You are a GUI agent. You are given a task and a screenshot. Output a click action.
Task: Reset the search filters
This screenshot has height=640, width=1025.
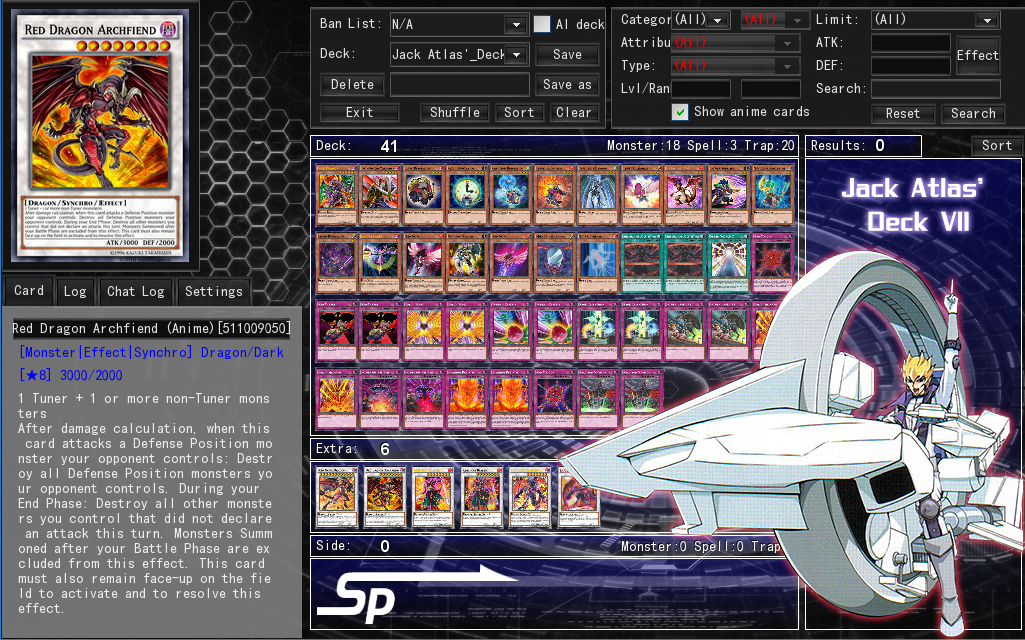[x=903, y=114]
